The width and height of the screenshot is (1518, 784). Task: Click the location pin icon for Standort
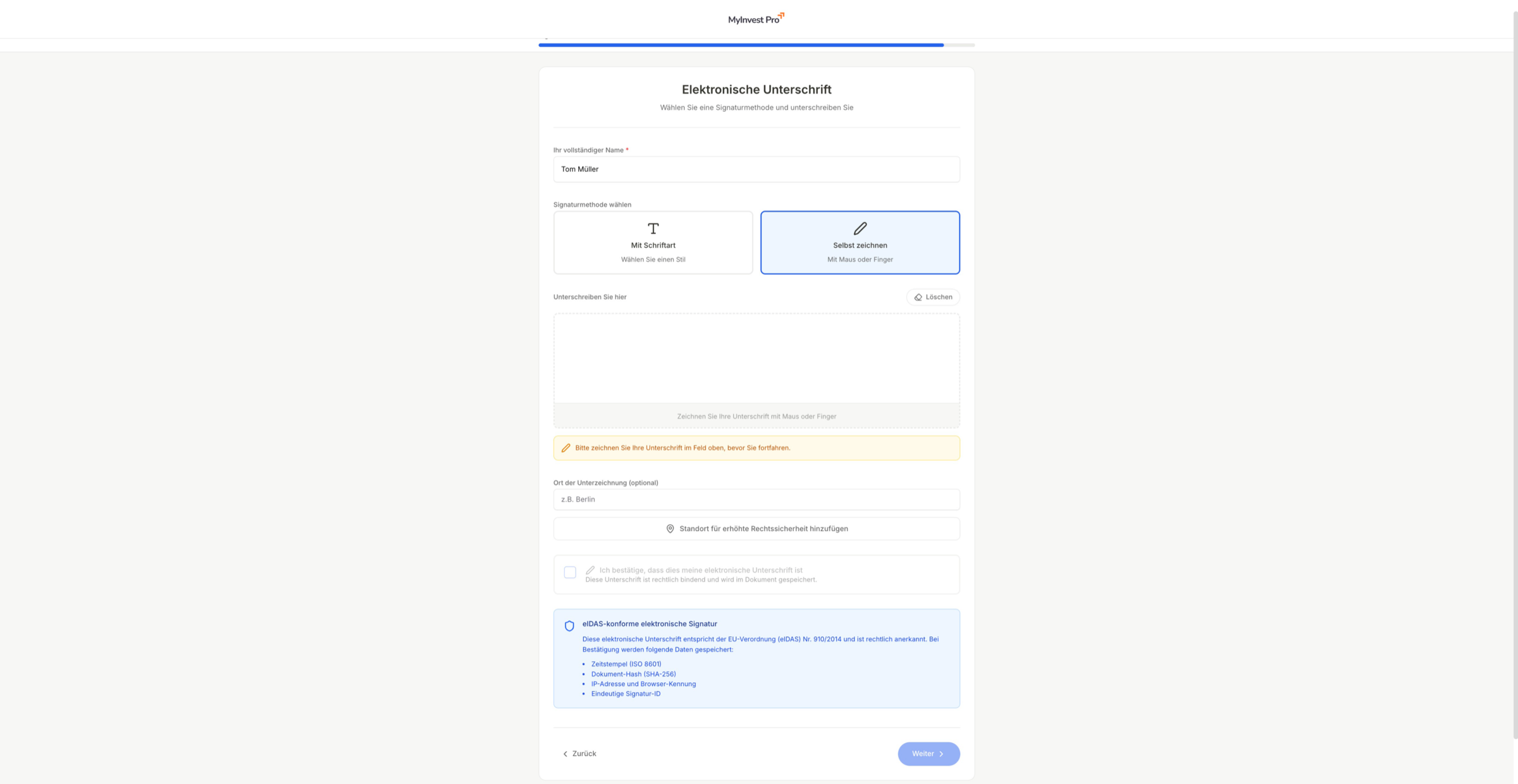pos(670,529)
